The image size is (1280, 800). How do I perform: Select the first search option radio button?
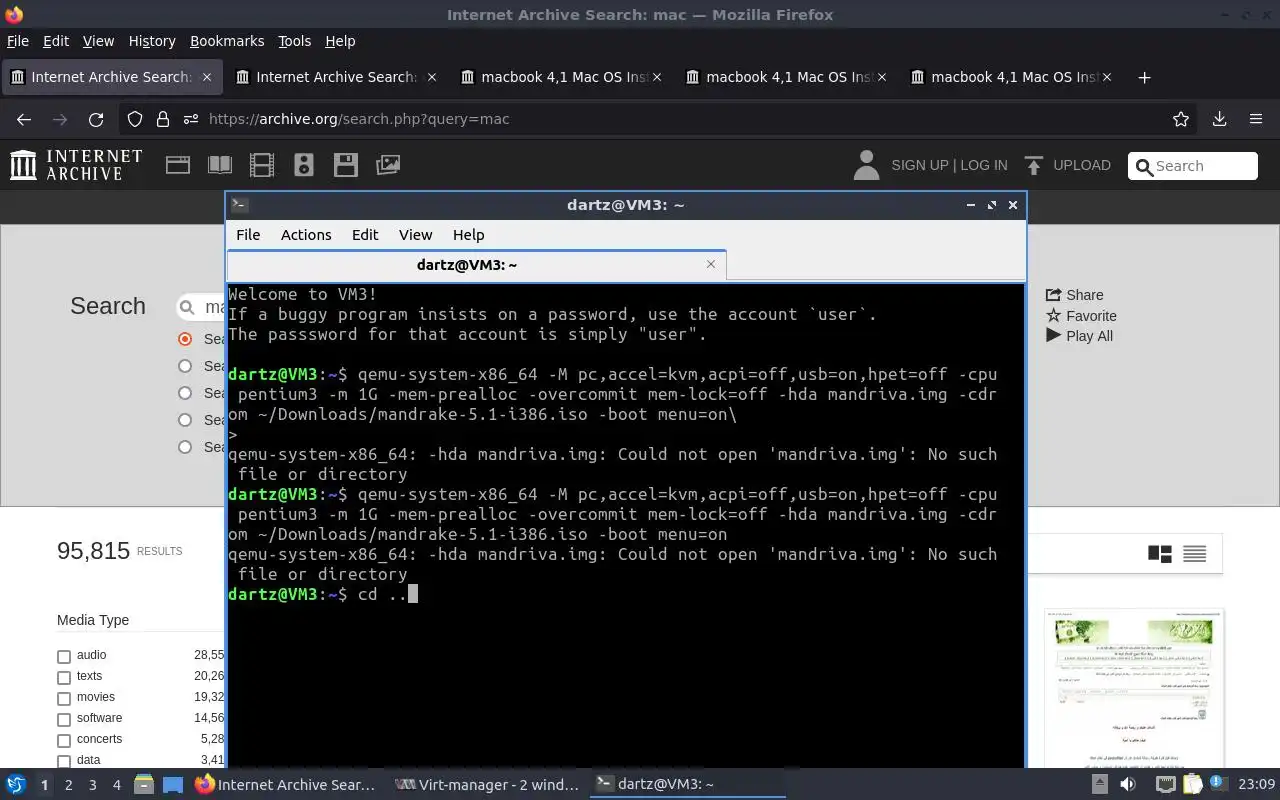185,339
